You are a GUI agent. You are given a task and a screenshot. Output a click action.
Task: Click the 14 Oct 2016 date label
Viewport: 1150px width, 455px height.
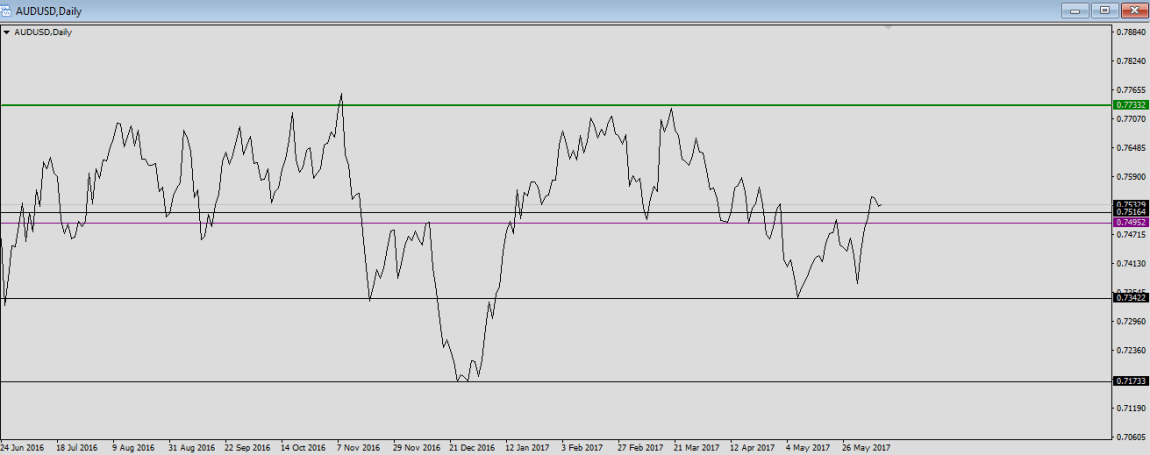[304, 447]
